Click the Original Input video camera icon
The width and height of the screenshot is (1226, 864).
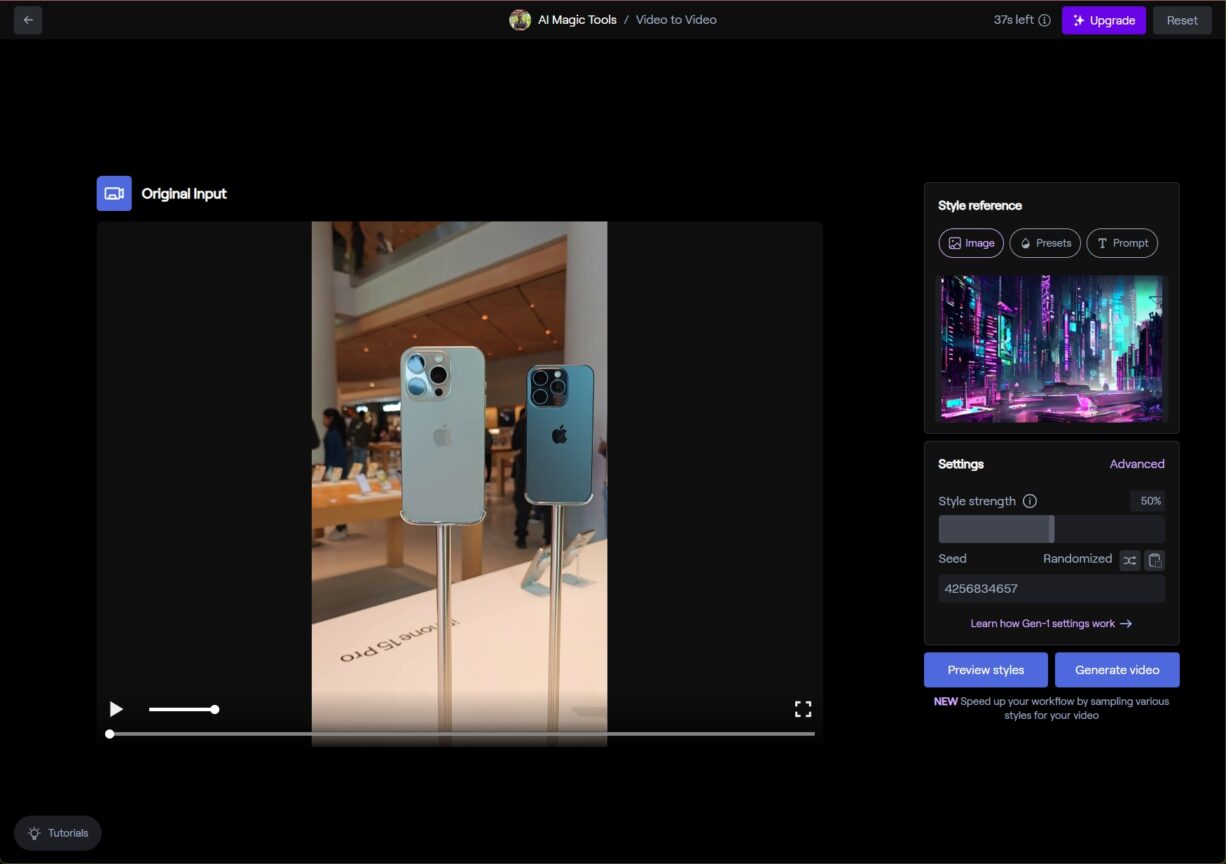pyautogui.click(x=113, y=192)
